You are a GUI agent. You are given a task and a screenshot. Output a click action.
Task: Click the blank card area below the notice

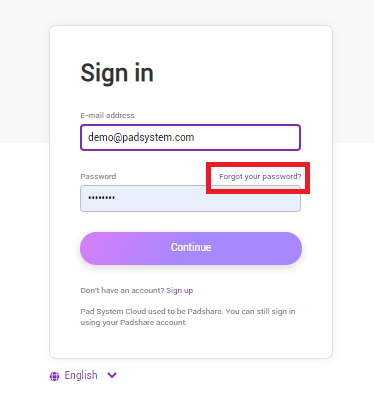(x=191, y=343)
